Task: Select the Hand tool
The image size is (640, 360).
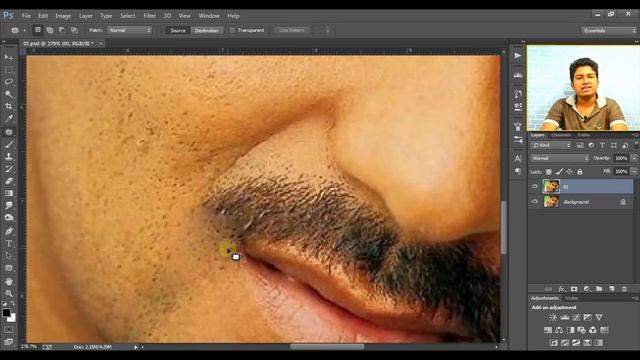Action: (9, 282)
